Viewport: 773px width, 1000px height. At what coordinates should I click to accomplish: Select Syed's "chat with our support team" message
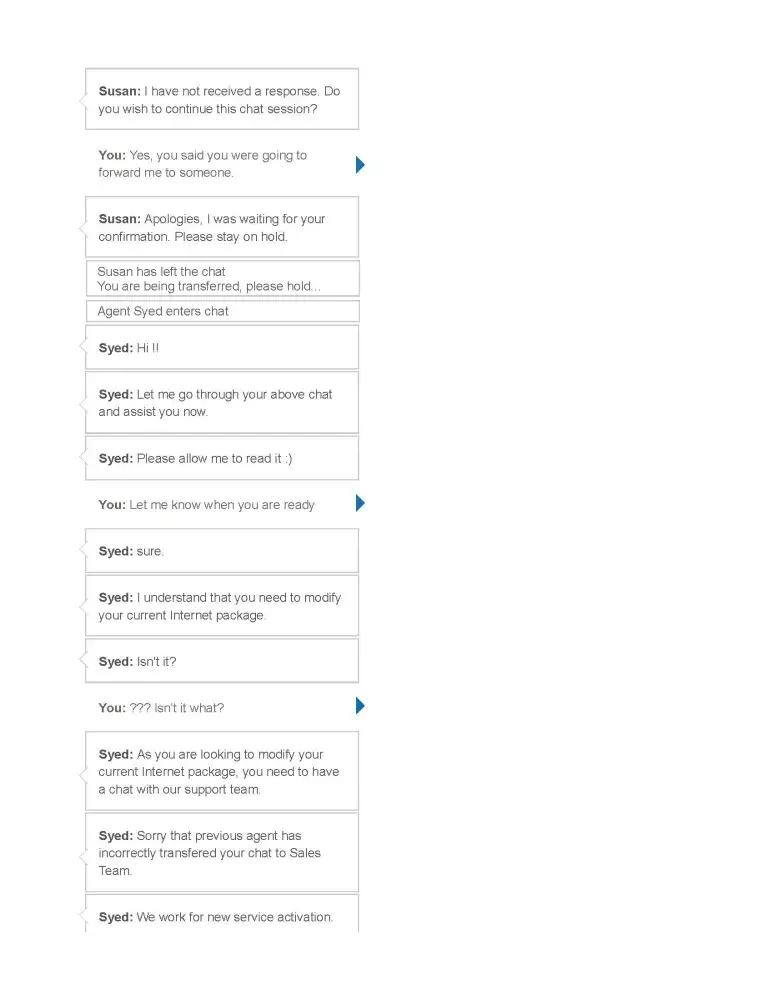(221, 772)
